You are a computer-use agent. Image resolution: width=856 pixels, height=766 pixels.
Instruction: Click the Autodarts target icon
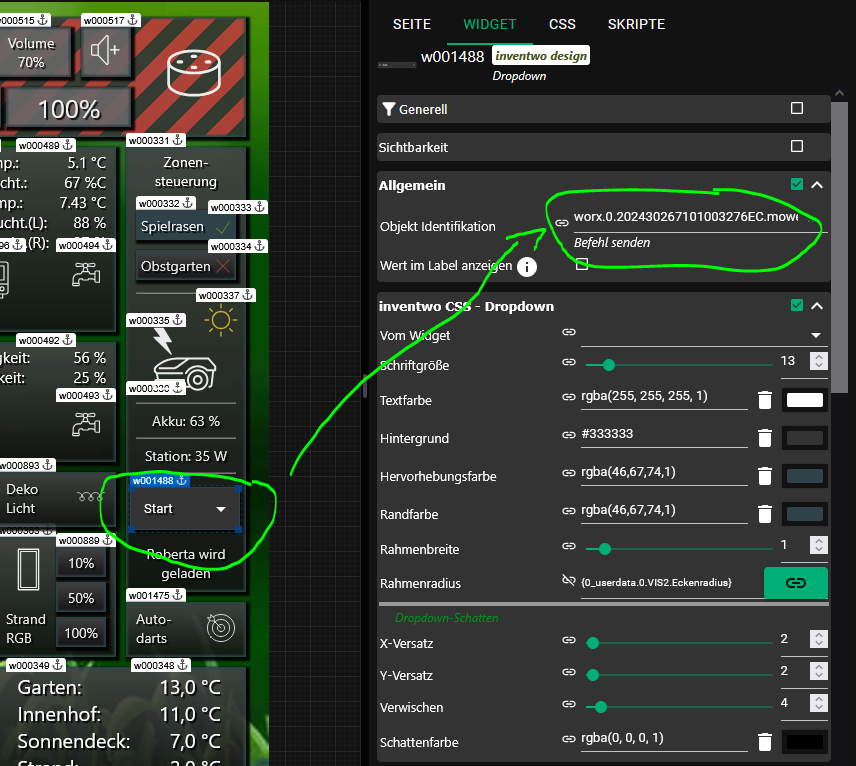[219, 627]
